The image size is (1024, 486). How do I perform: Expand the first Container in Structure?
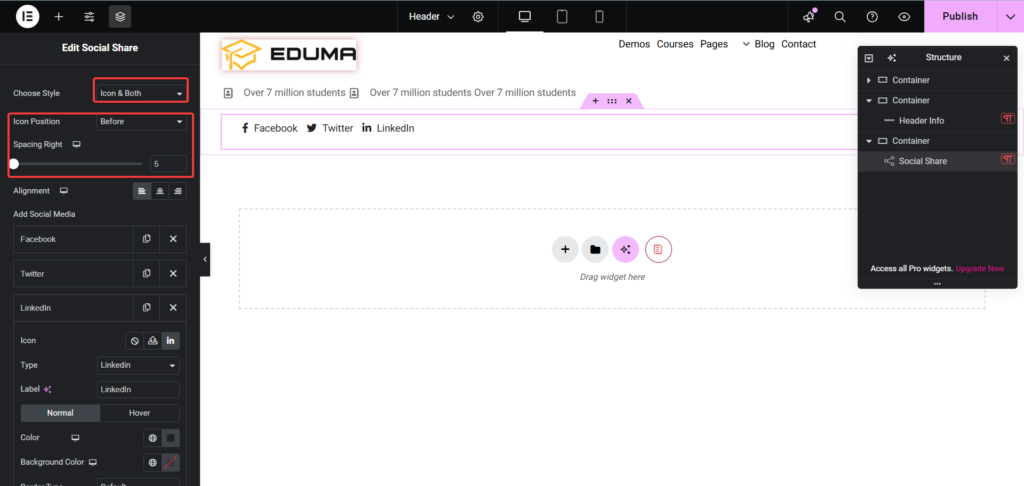tap(869, 80)
